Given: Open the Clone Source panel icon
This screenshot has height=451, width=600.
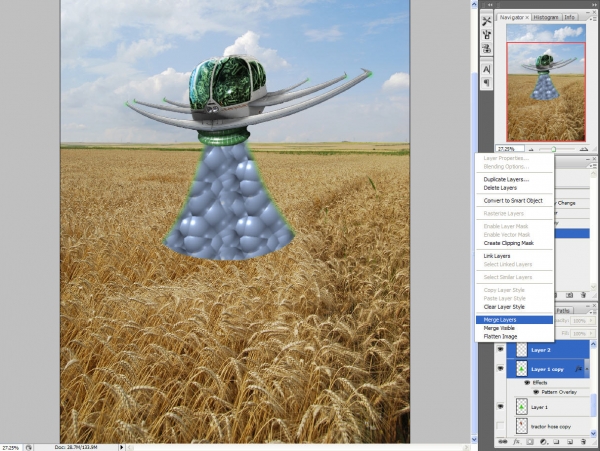Looking at the screenshot, I should [486, 49].
